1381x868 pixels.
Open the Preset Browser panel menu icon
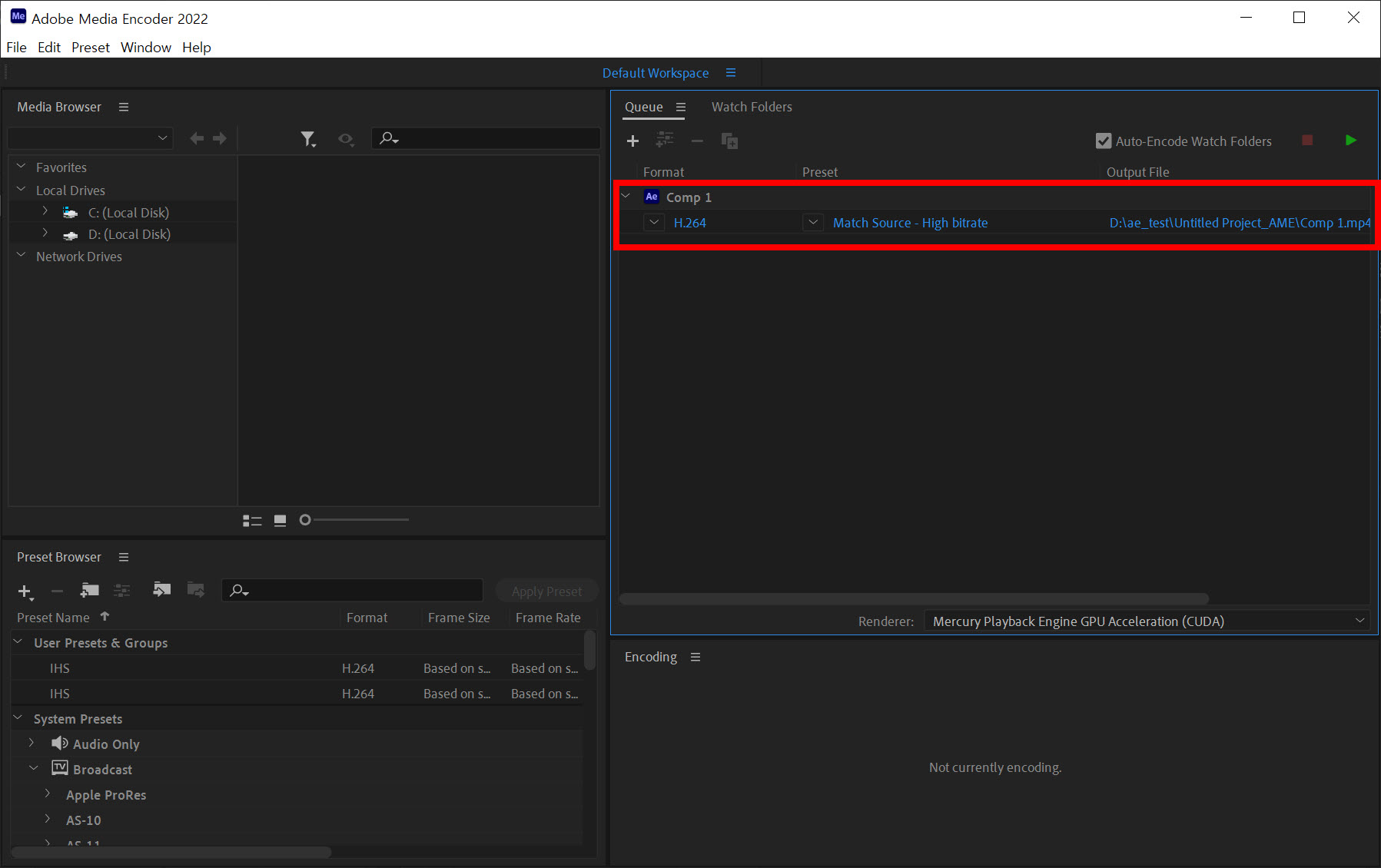click(x=124, y=557)
